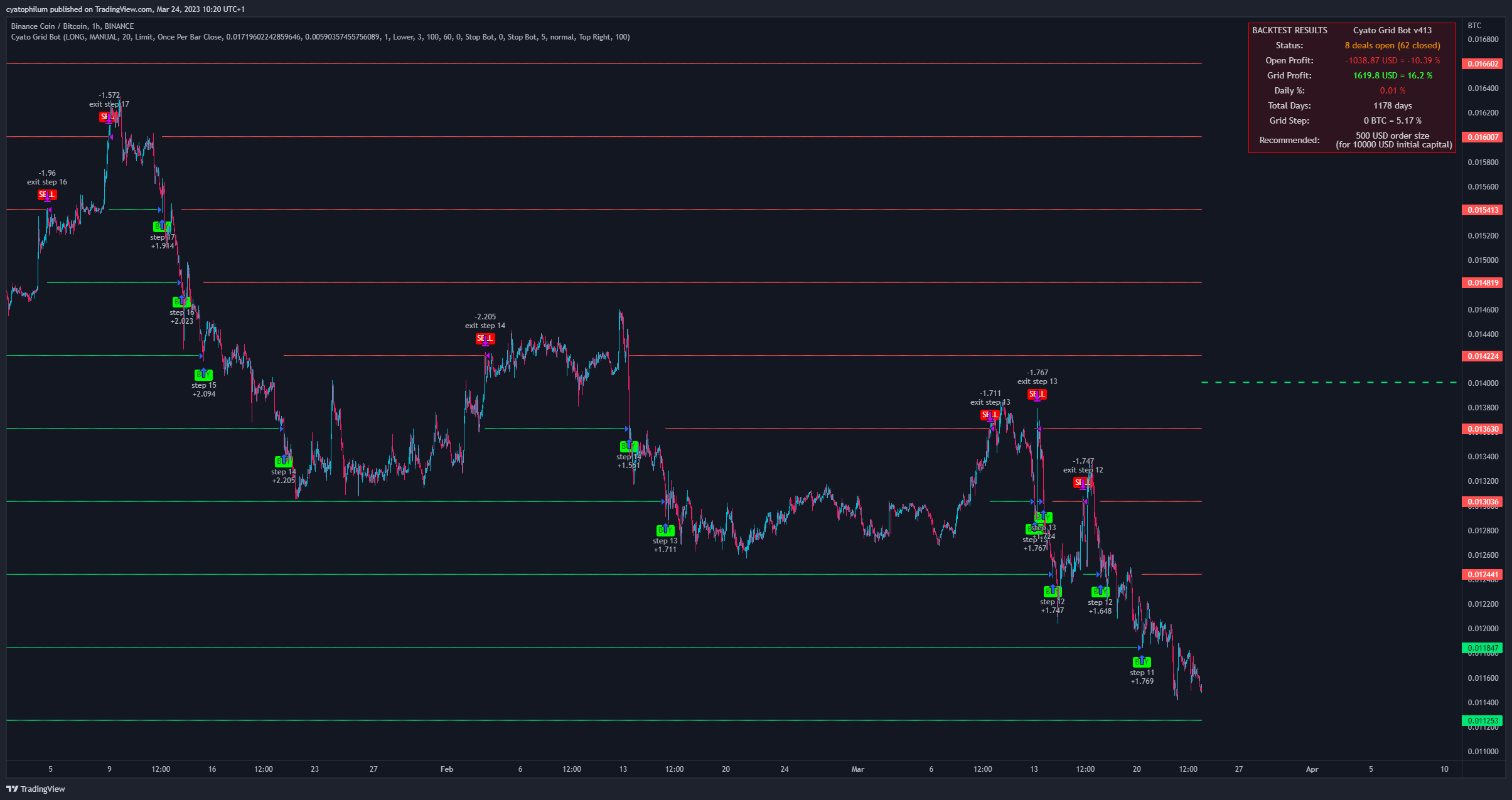This screenshot has height=800, width=1512.
Task: Click the Open Profit value -1038.87 USD
Action: (1392, 61)
